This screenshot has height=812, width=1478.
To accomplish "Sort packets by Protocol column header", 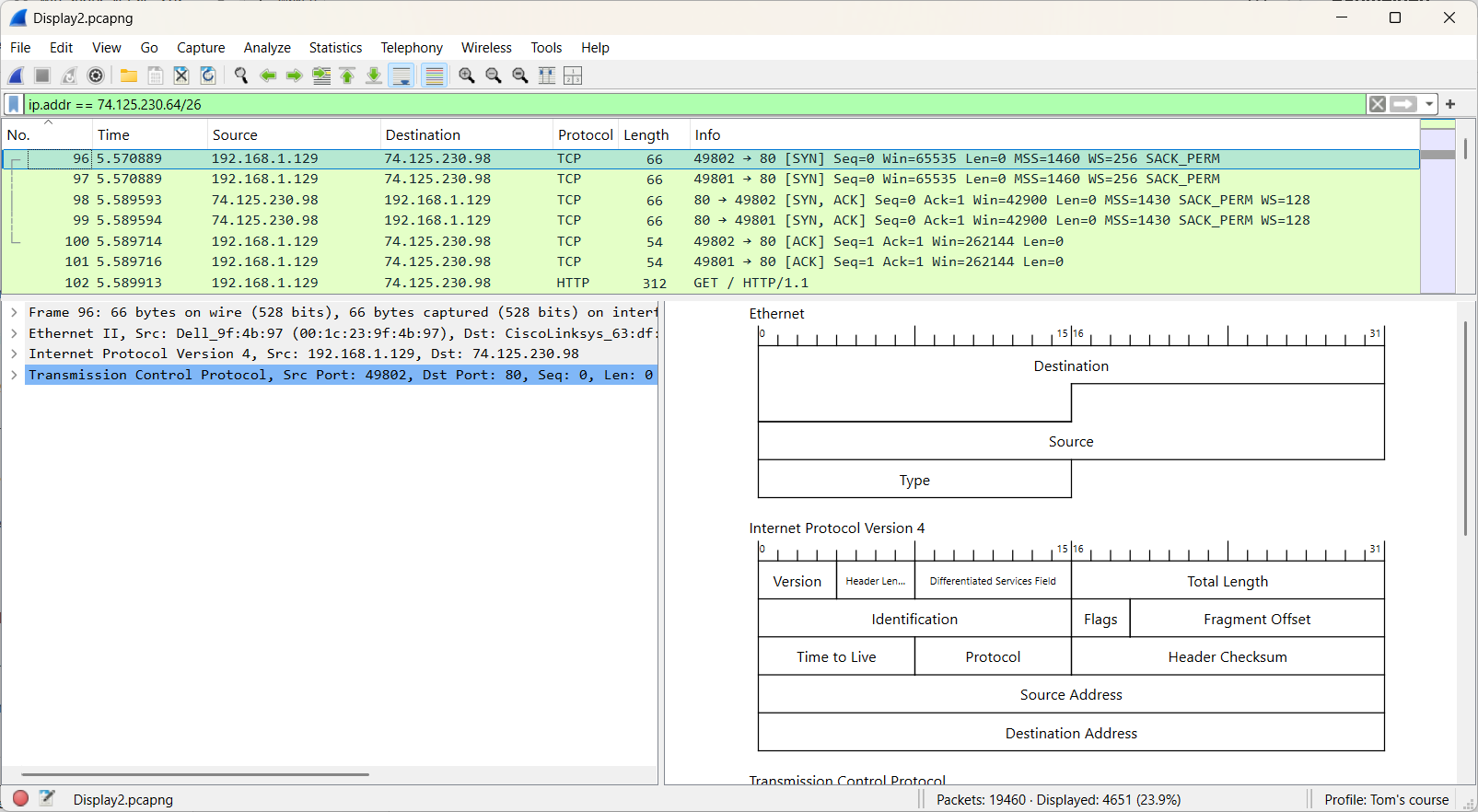I will (x=586, y=135).
